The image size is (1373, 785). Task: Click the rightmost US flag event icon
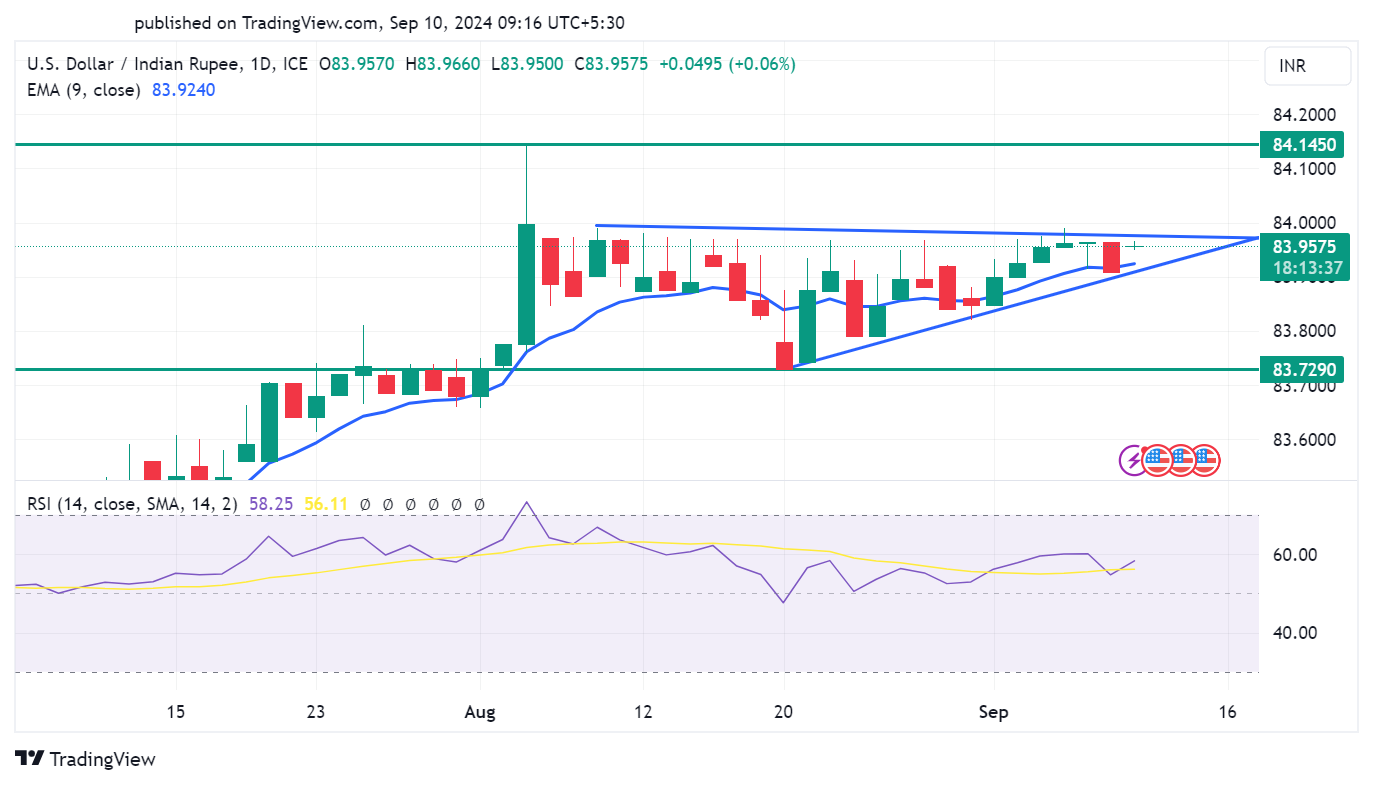[x=1204, y=460]
